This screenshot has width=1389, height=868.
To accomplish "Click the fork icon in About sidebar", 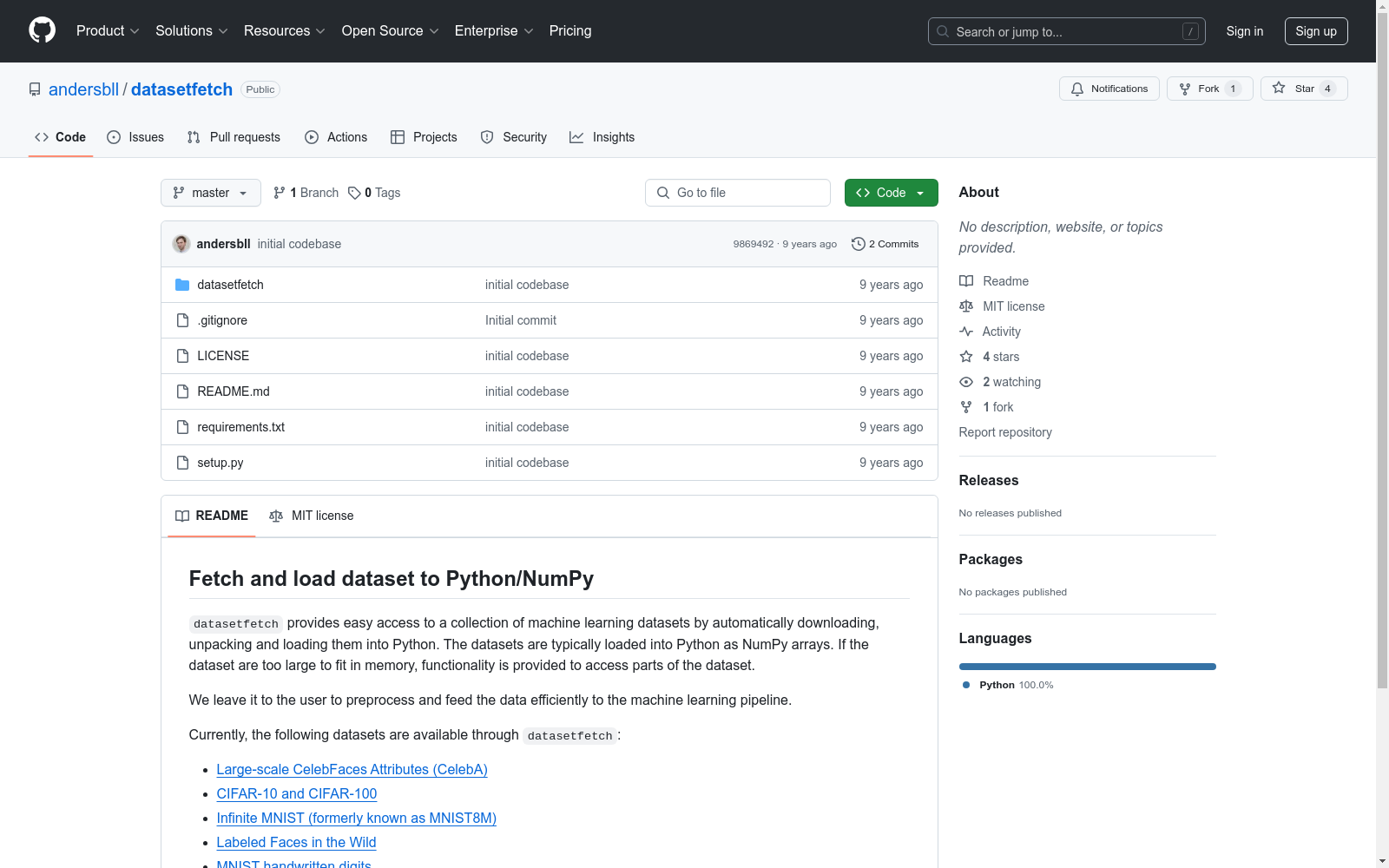I will 966,407.
